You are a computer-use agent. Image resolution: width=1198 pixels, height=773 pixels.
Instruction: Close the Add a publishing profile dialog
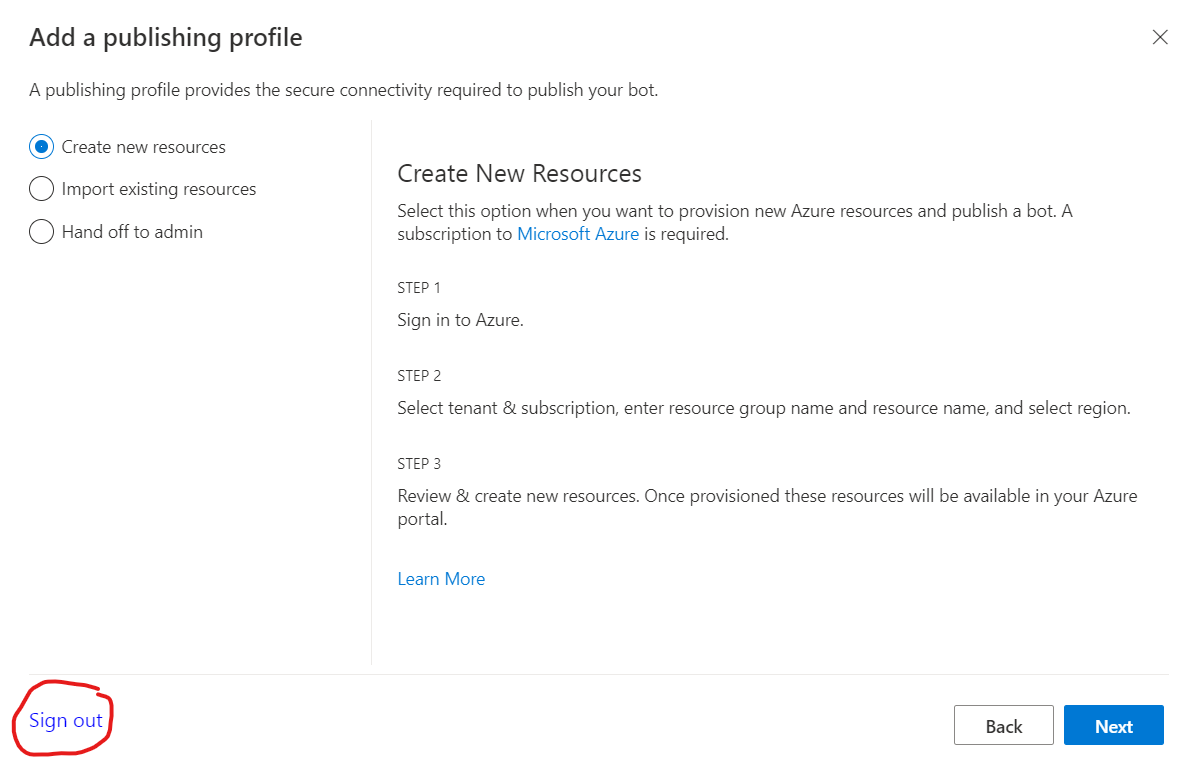pyautogui.click(x=1160, y=37)
